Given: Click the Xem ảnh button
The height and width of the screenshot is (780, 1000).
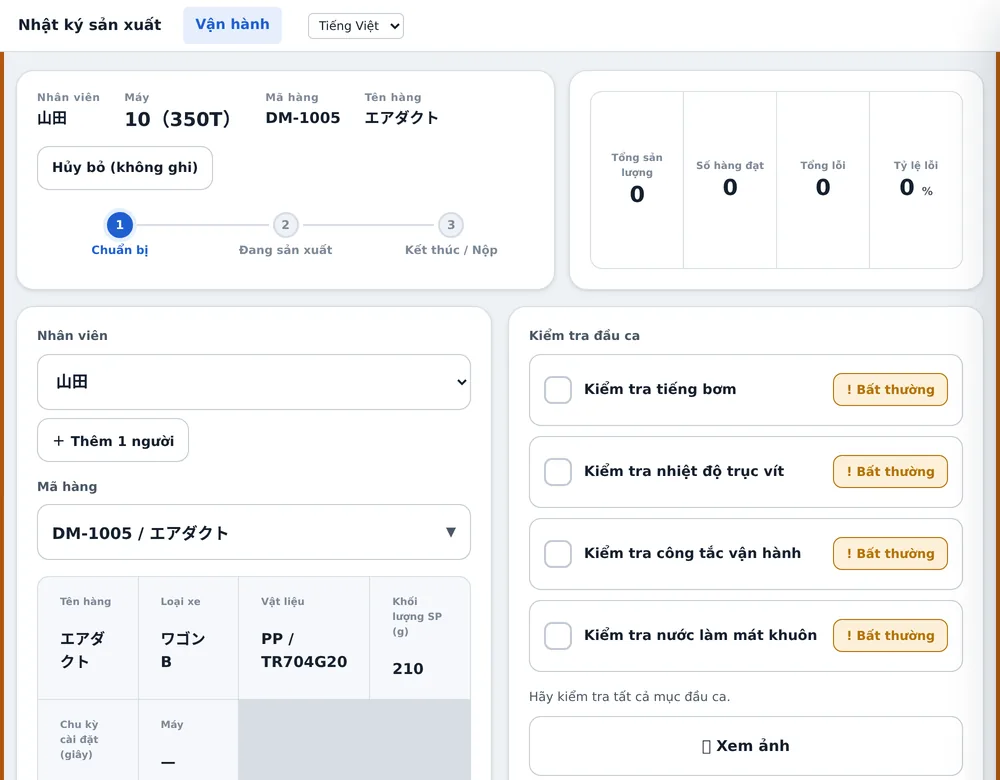Looking at the screenshot, I should click(x=746, y=746).
